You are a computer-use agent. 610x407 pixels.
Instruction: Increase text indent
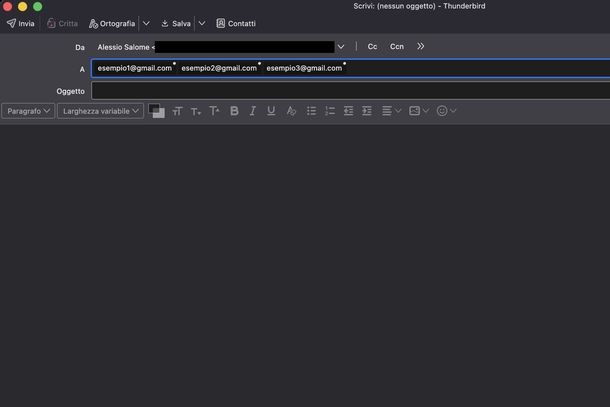coord(367,111)
